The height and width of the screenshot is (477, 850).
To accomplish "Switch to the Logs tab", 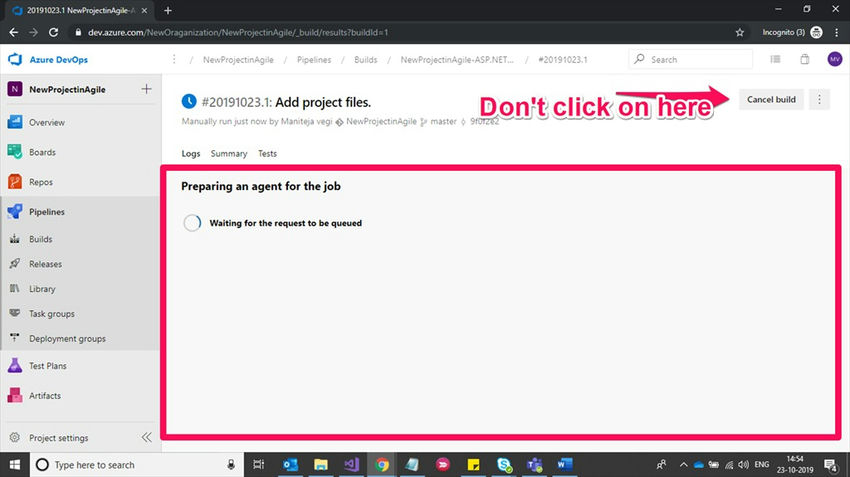I will (190, 153).
